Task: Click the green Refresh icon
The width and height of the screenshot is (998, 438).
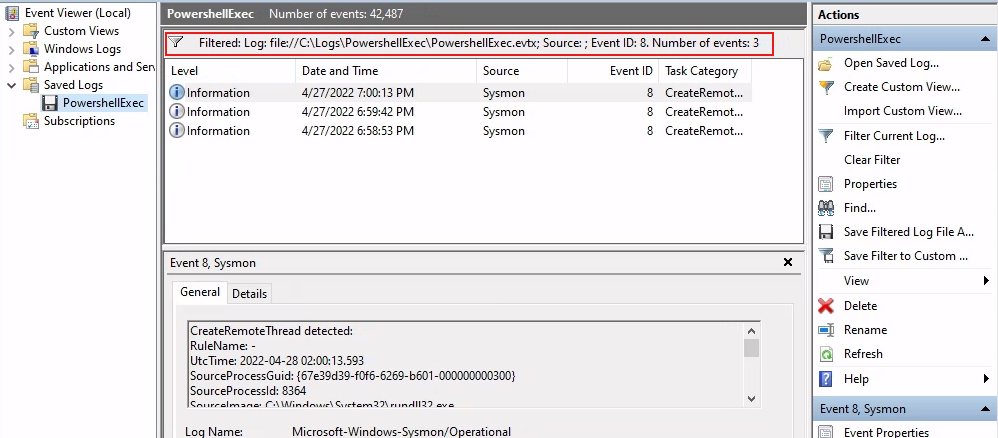Action: coord(826,354)
